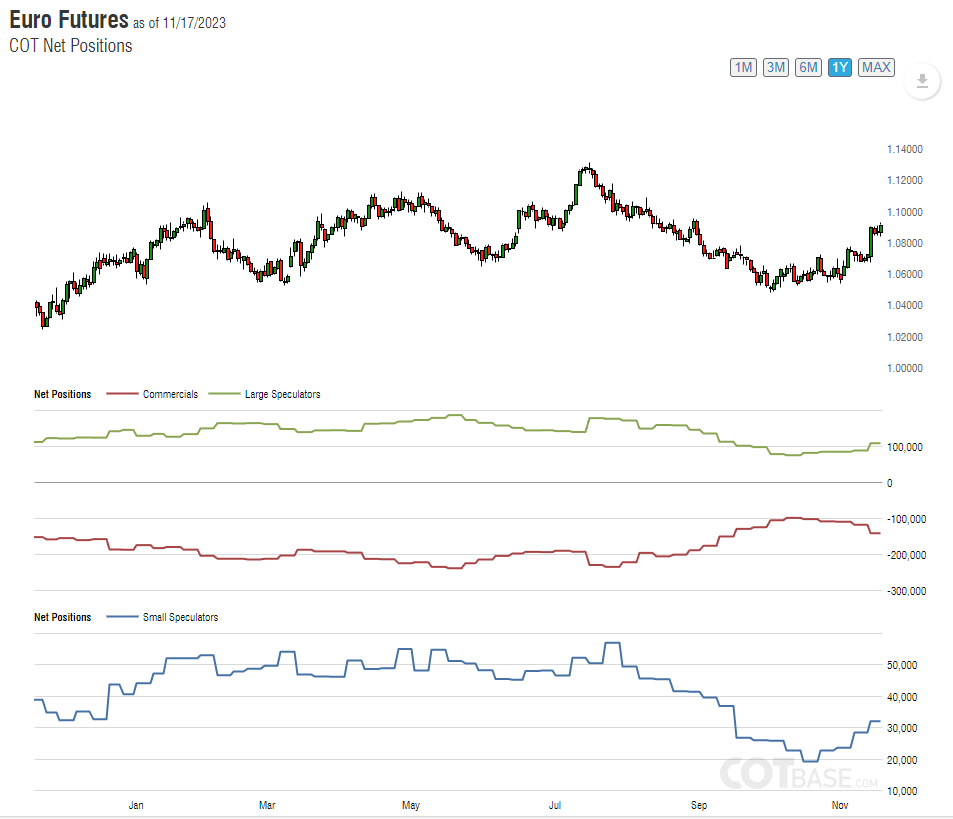Click the blue Small Speculators legend line

121,617
